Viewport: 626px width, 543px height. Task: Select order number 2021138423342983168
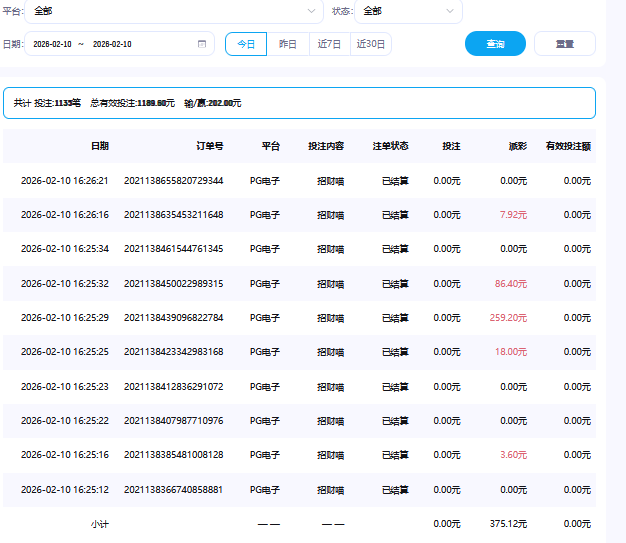click(x=174, y=352)
